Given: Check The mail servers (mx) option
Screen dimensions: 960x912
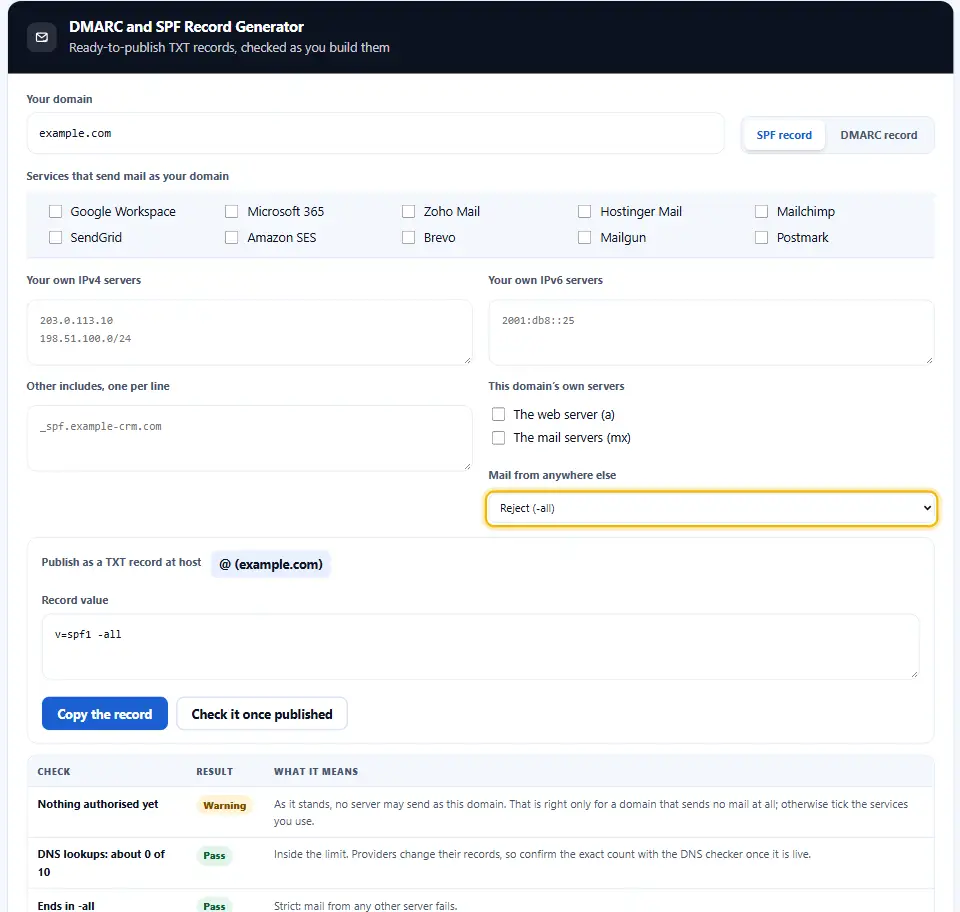Looking at the screenshot, I should tap(498, 438).
